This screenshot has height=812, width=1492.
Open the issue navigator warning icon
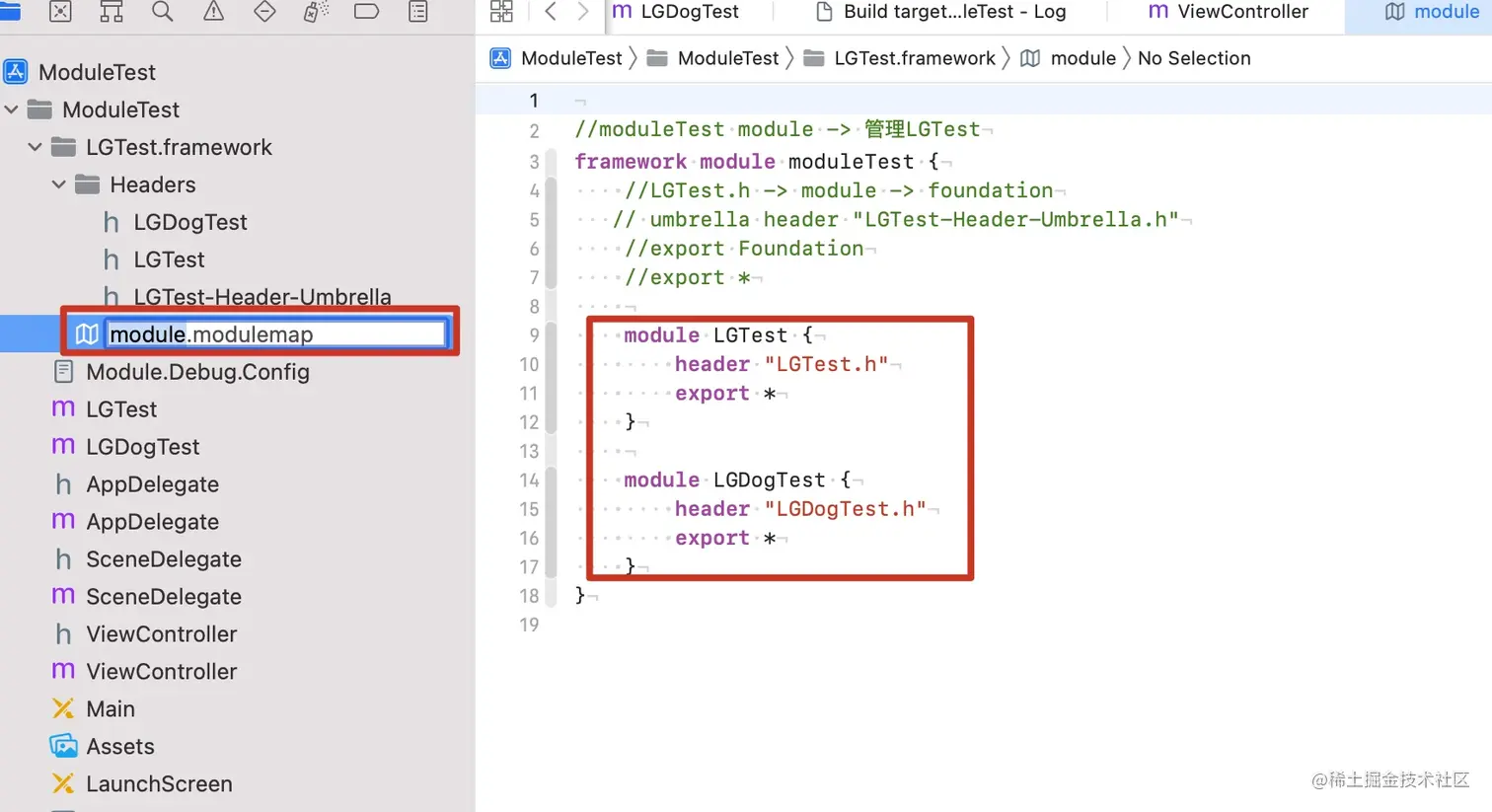coord(214,12)
